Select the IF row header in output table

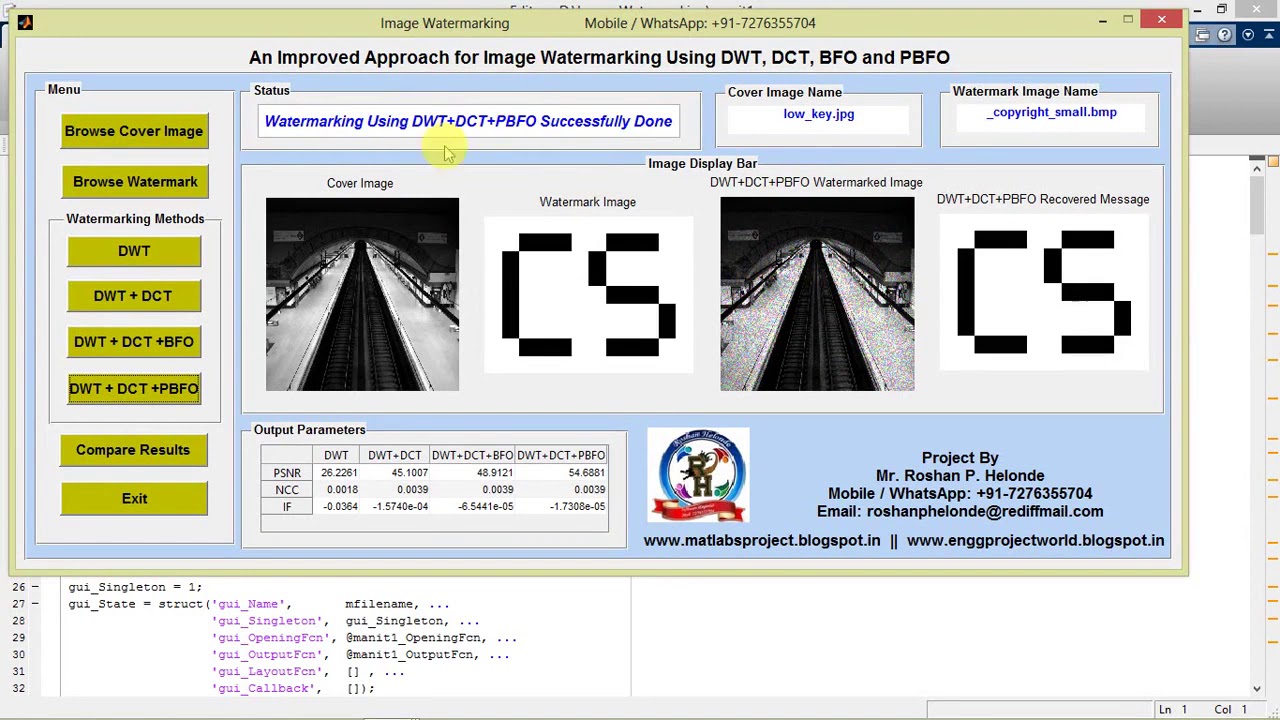(287, 507)
